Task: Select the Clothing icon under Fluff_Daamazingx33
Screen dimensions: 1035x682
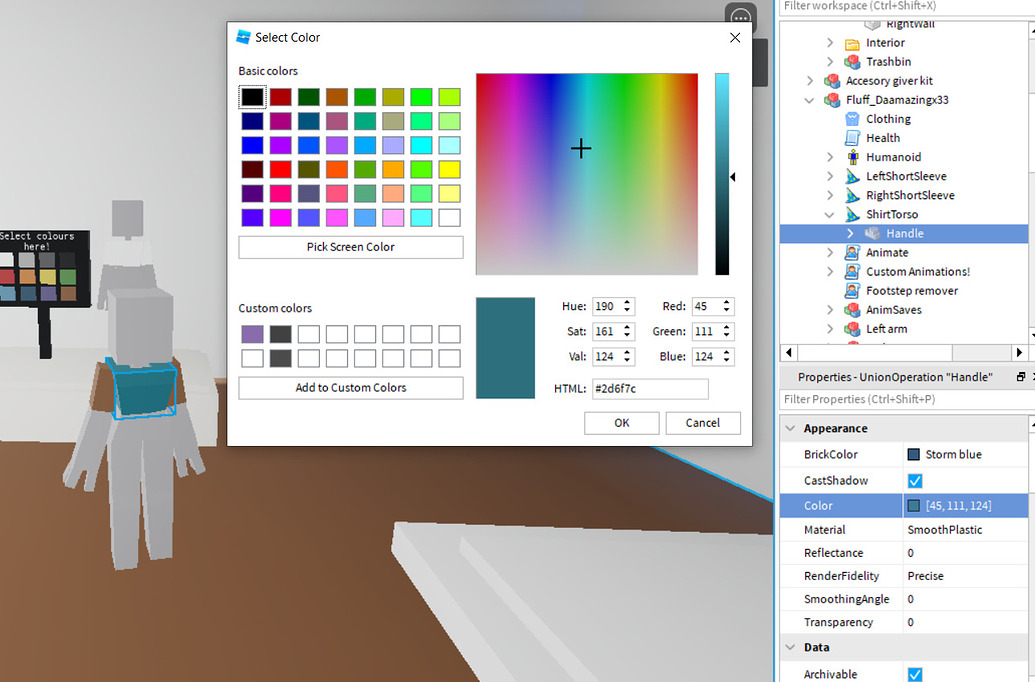Action: 854,118
